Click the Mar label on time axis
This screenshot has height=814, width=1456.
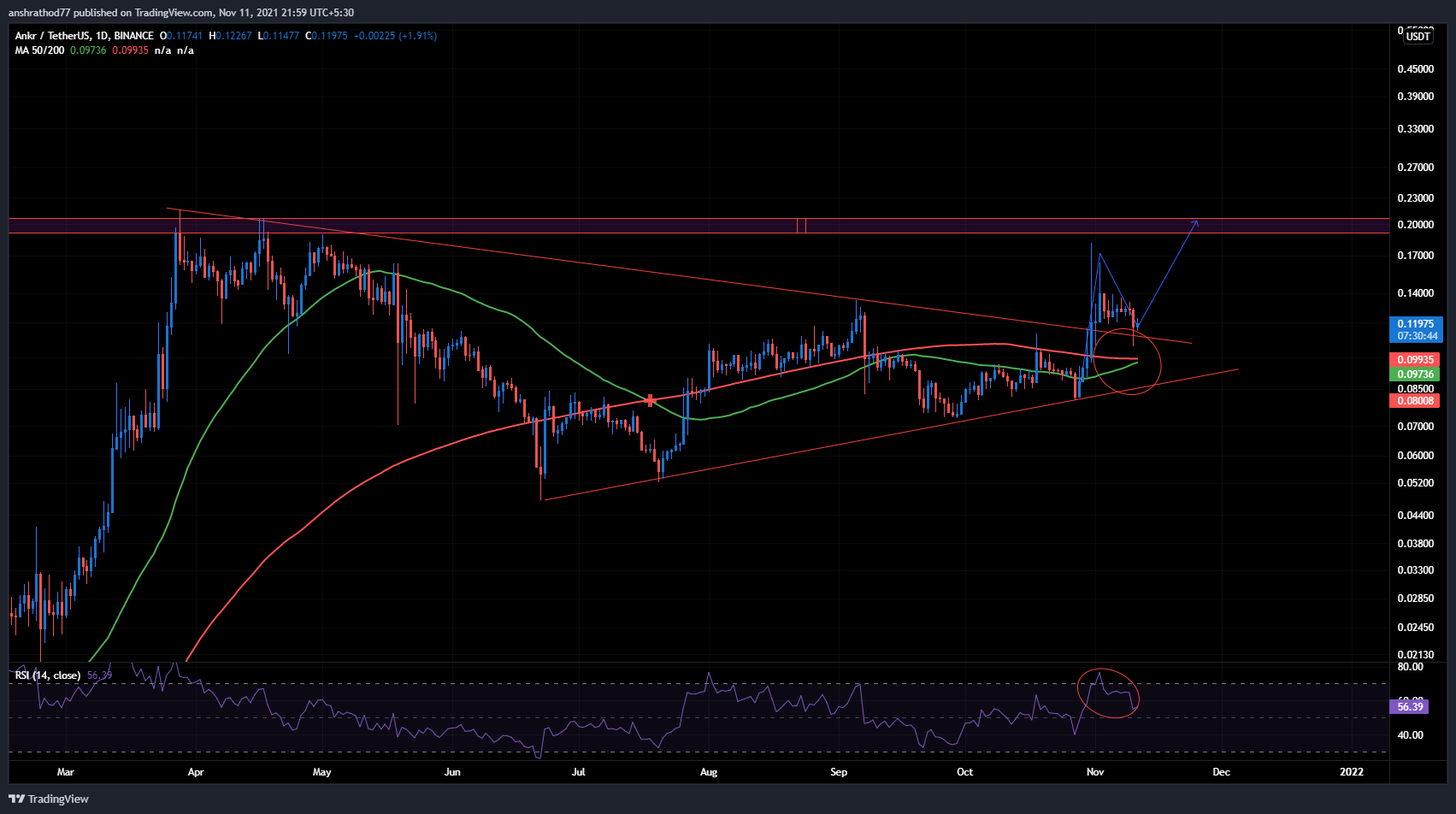[x=66, y=772]
